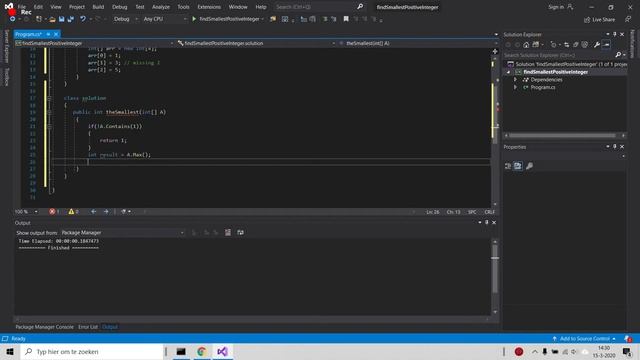640x360 pixels.
Task: Open the Analyze menu
Action: (x=161, y=7)
